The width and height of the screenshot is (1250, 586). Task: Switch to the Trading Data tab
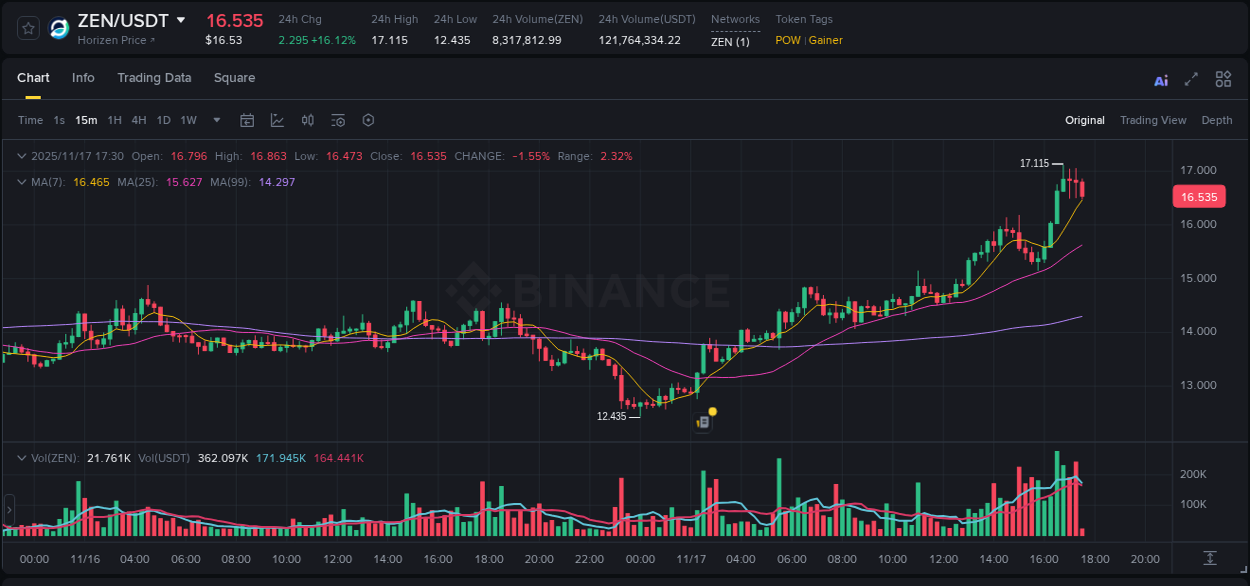154,77
